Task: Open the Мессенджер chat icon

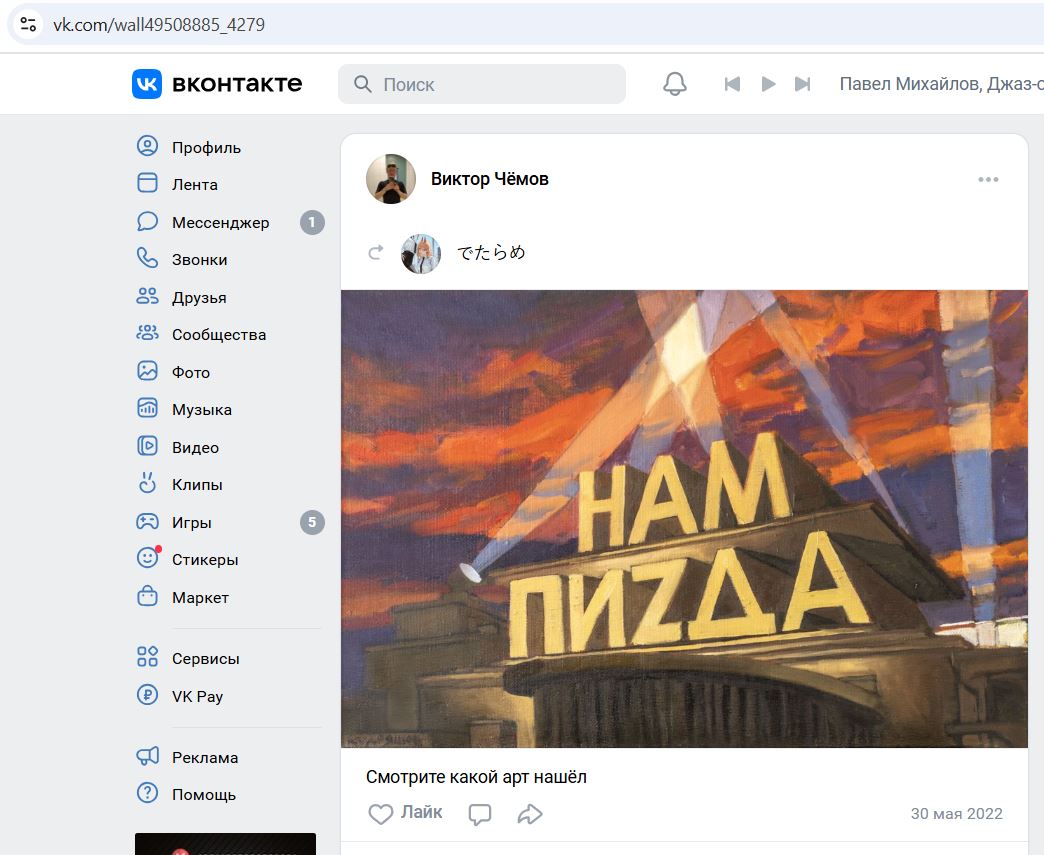Action: click(x=147, y=221)
